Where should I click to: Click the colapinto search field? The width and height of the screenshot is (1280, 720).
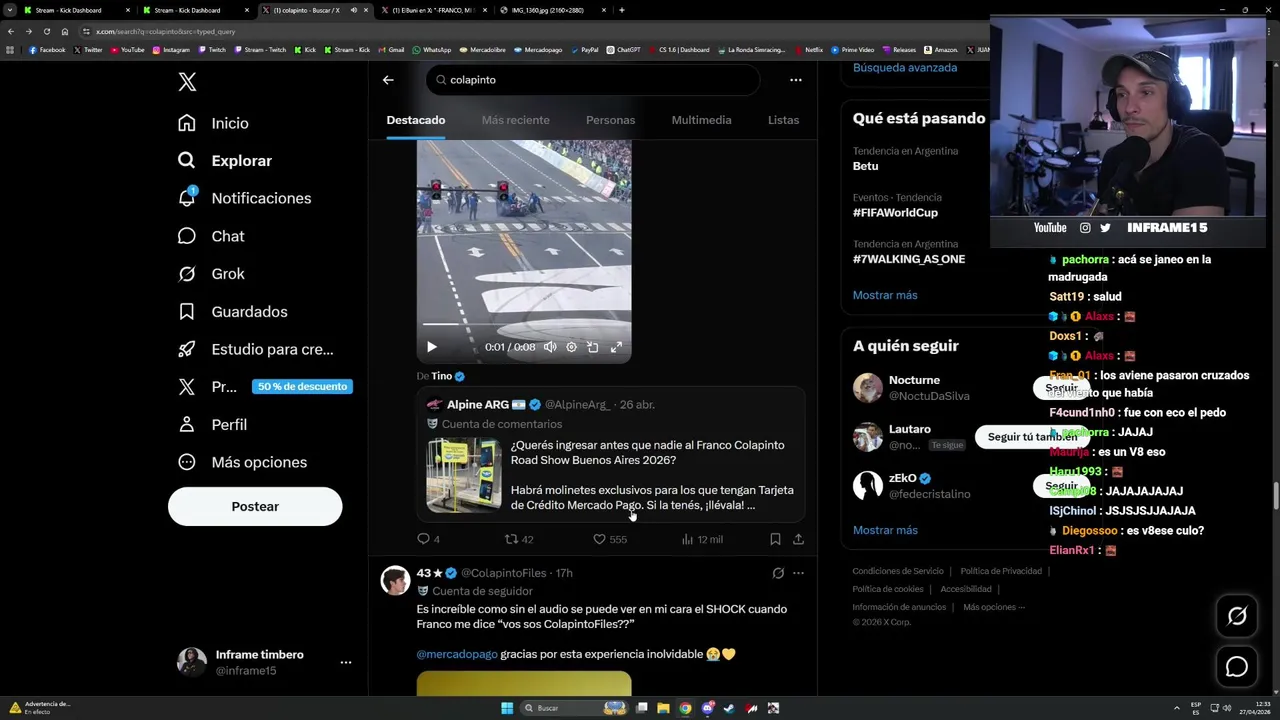[x=592, y=80]
